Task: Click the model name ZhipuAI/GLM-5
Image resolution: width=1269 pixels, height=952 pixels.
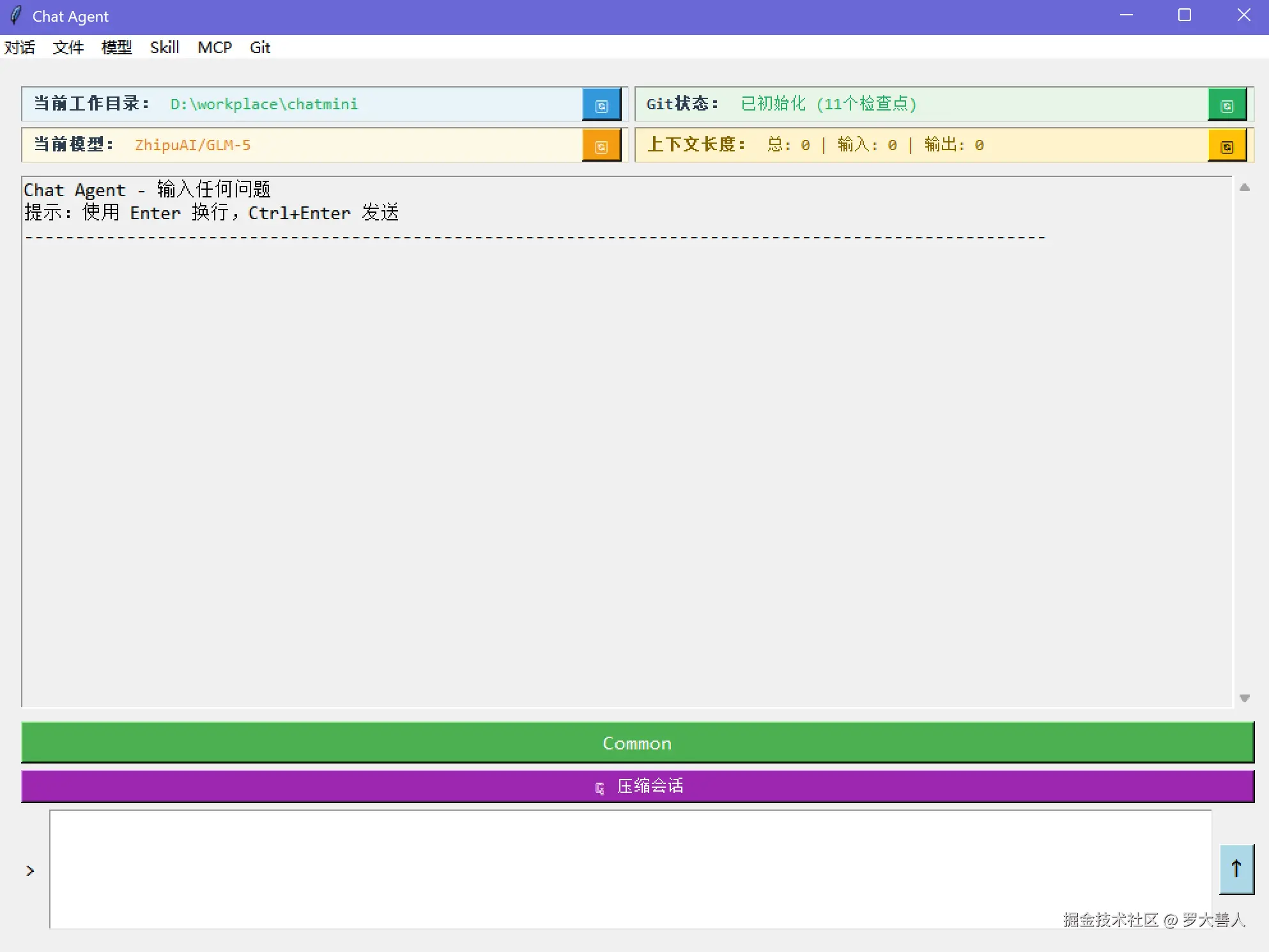Action: [192, 145]
